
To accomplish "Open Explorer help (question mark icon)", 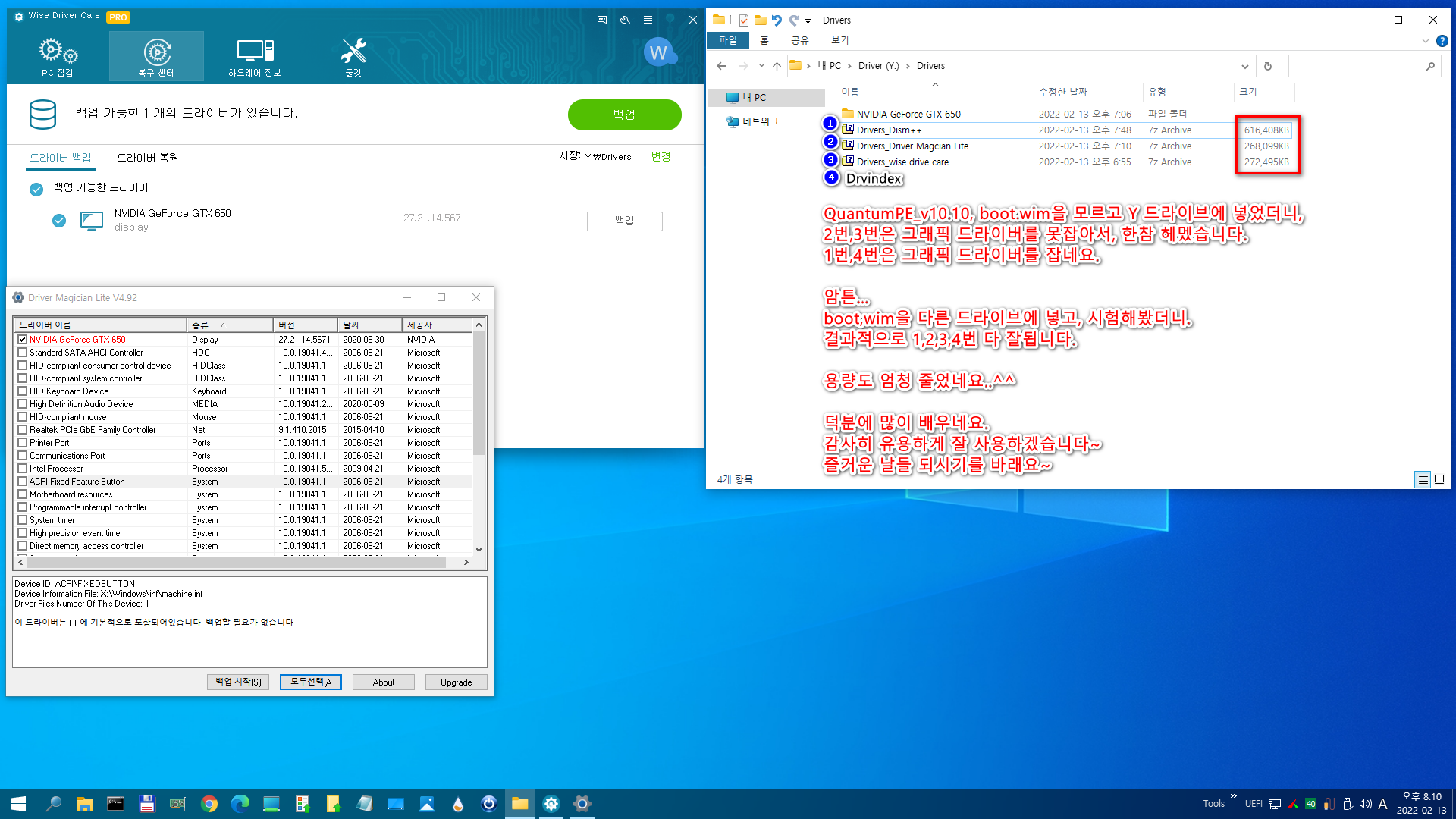I will (x=1442, y=41).
